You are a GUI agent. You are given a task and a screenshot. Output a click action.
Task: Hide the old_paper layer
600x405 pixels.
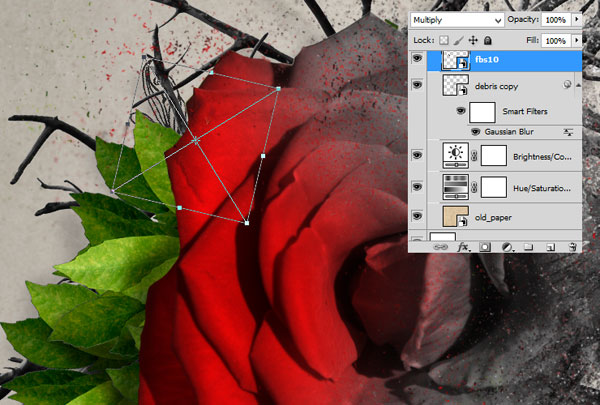[x=418, y=216]
